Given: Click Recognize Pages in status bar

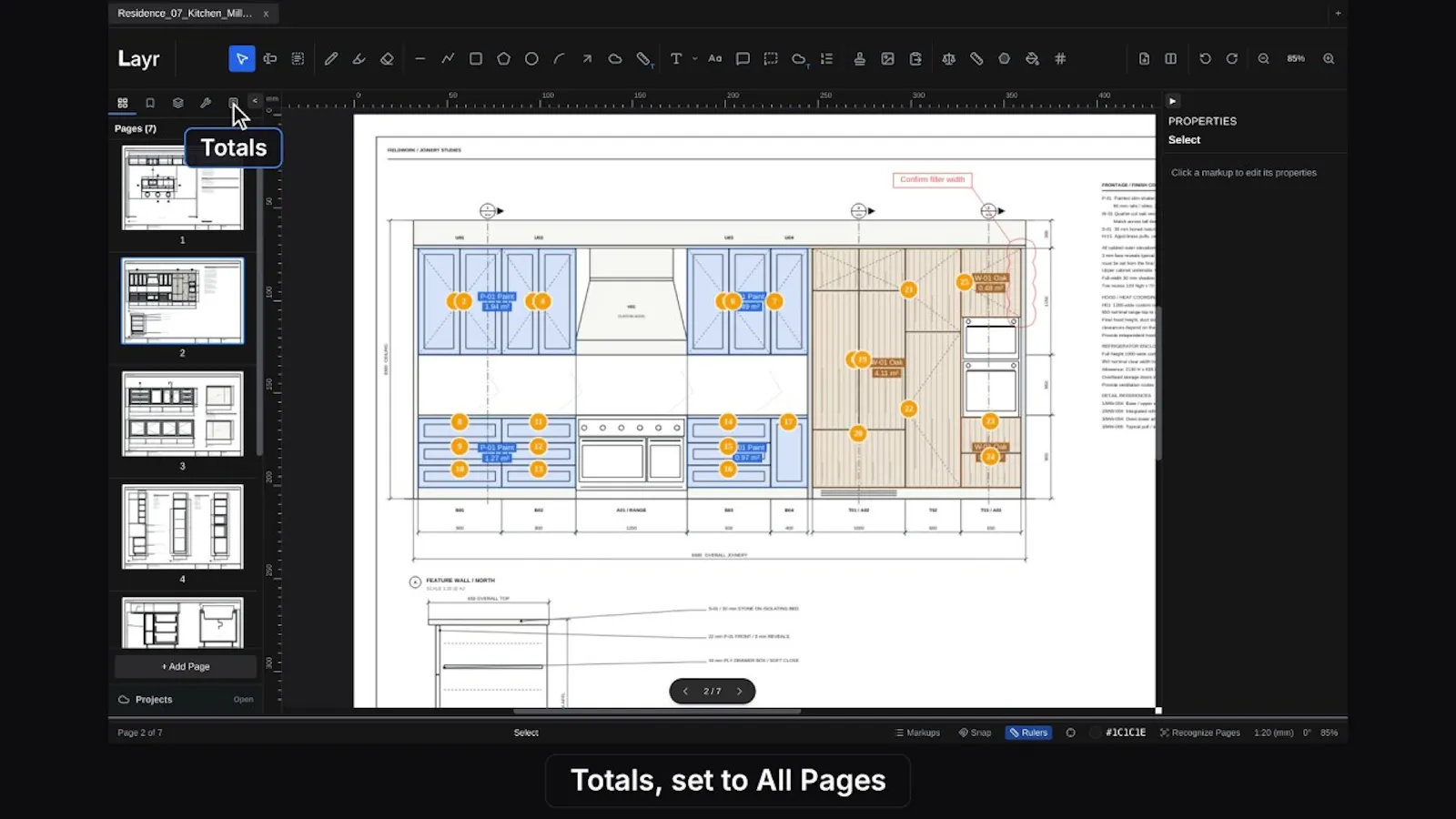Looking at the screenshot, I should point(1199,733).
